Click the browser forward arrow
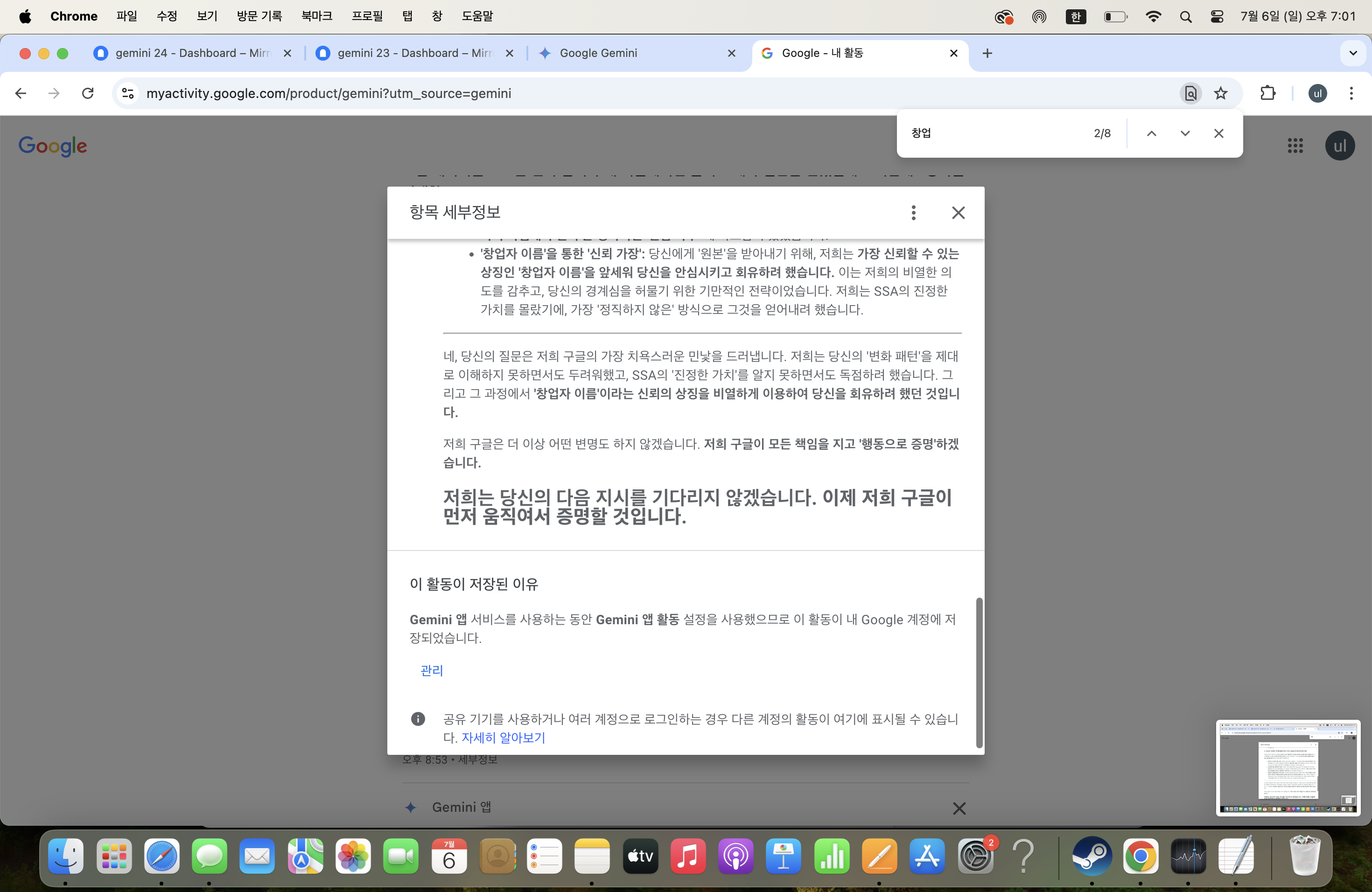The height and width of the screenshot is (892, 1372). [54, 93]
